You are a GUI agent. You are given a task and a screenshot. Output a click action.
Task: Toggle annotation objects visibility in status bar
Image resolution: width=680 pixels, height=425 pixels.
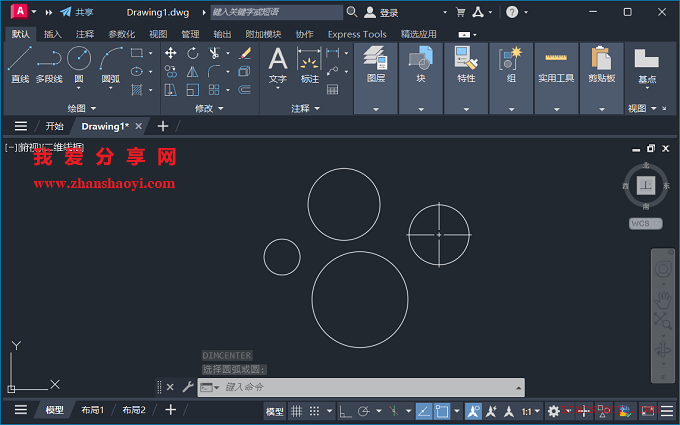tap(473, 411)
